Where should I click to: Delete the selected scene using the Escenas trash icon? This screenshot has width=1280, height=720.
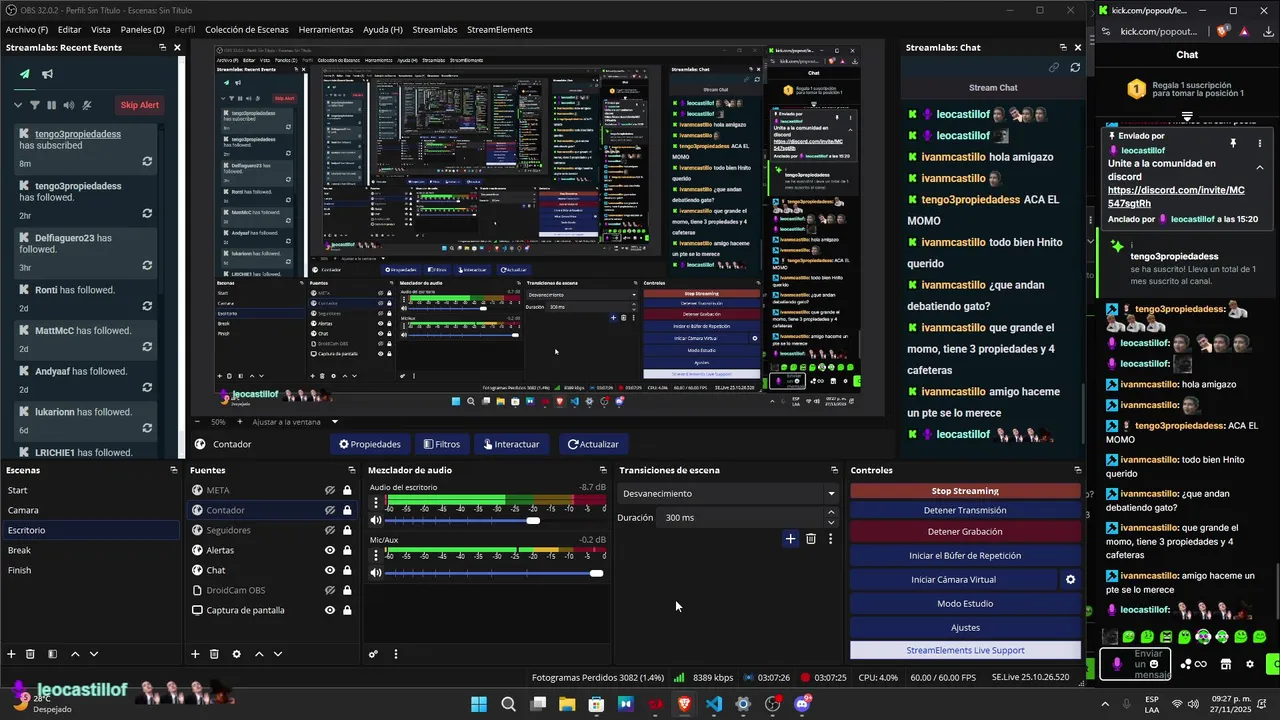point(30,654)
